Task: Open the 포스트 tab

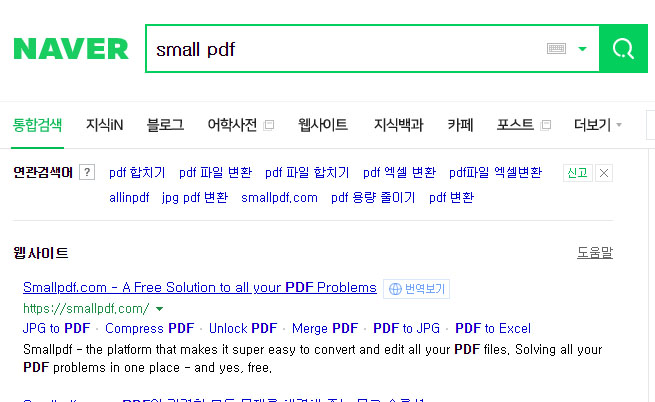Action: click(x=515, y=125)
